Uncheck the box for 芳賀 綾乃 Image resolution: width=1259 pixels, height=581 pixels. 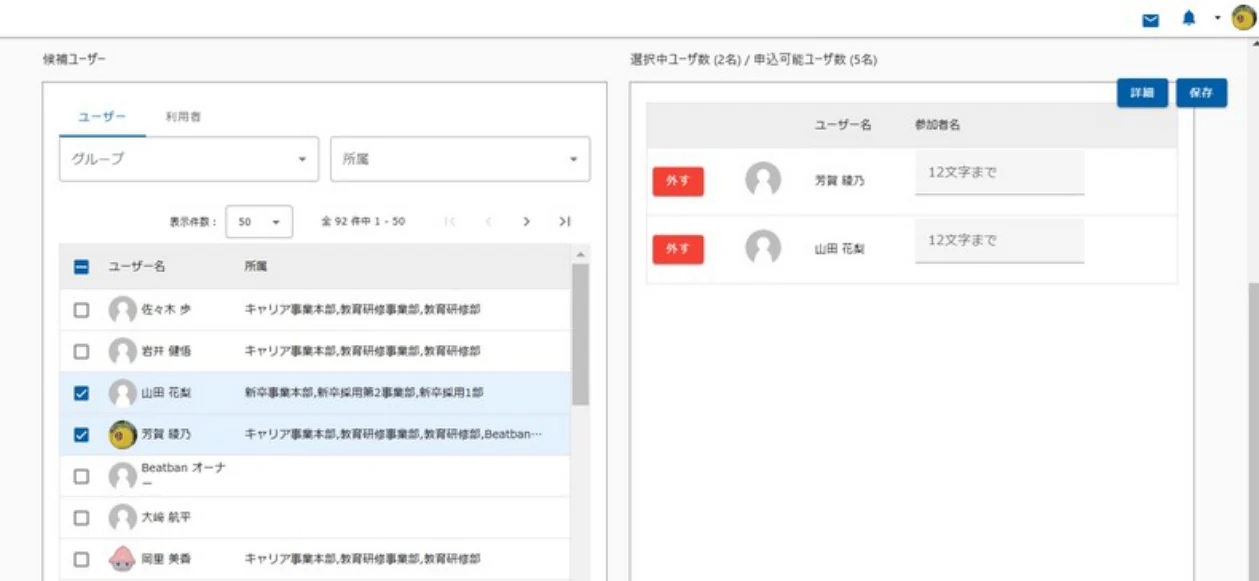tap(82, 435)
